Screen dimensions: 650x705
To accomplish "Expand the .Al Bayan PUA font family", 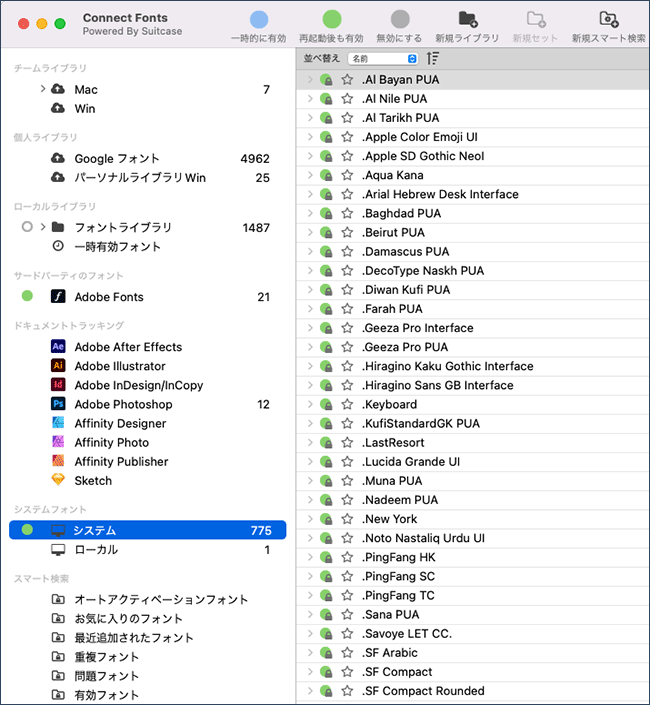I will pos(310,80).
